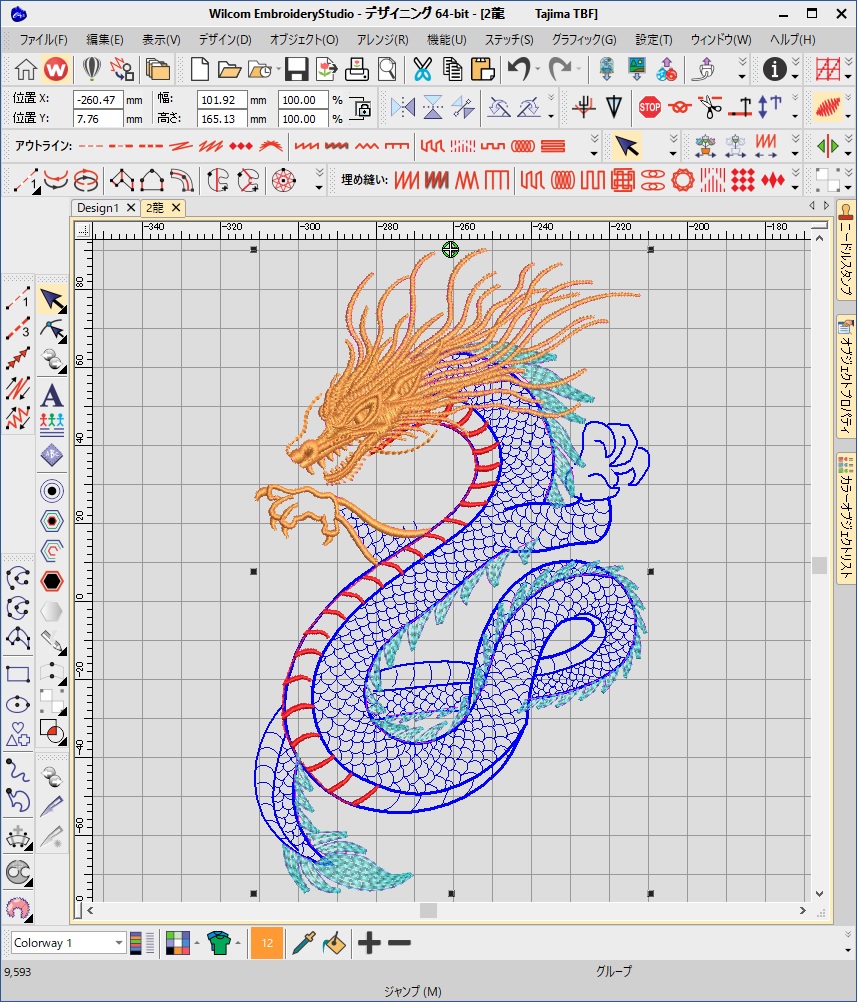Image resolution: width=860 pixels, height=1002 pixels.
Task: Open the ステッチ(S) menu
Action: point(509,40)
